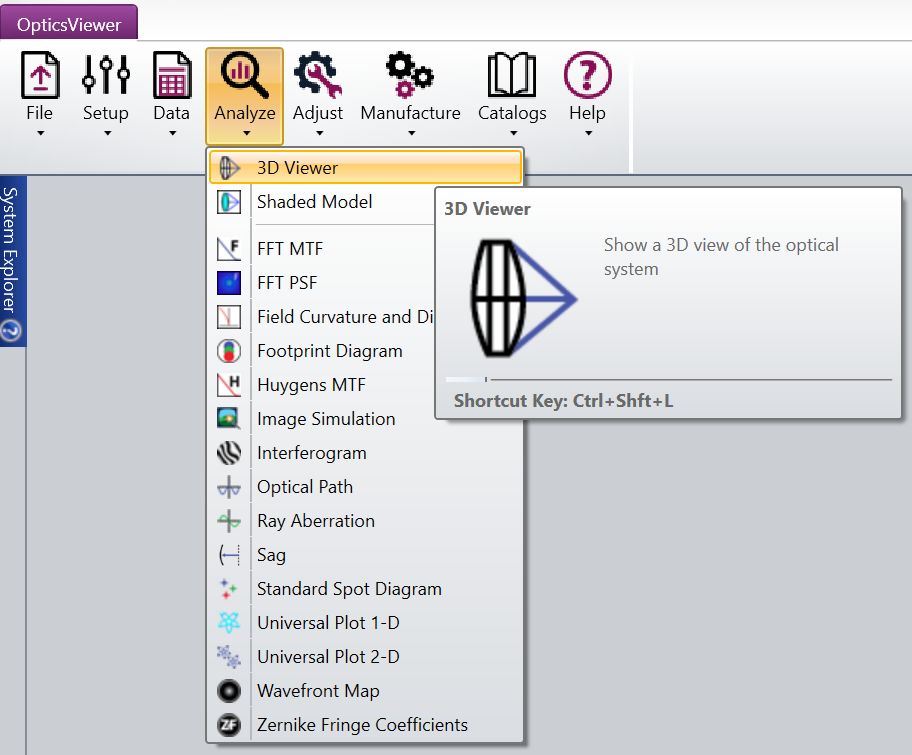
Task: Click the Zernike Fringe Coefficients ZF icon
Action: tap(229, 725)
